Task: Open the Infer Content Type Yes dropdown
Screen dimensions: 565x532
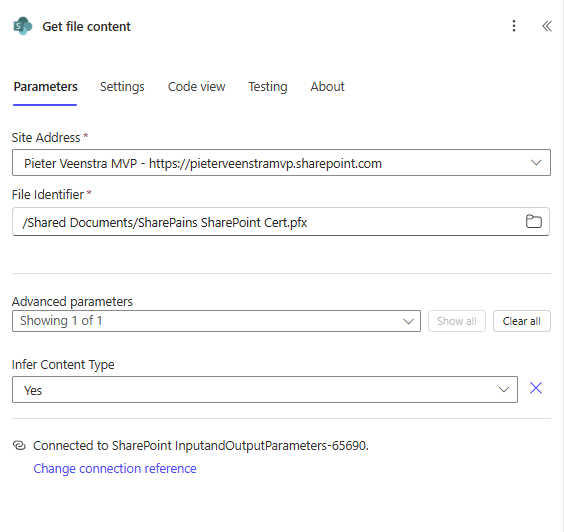Action: coord(265,390)
